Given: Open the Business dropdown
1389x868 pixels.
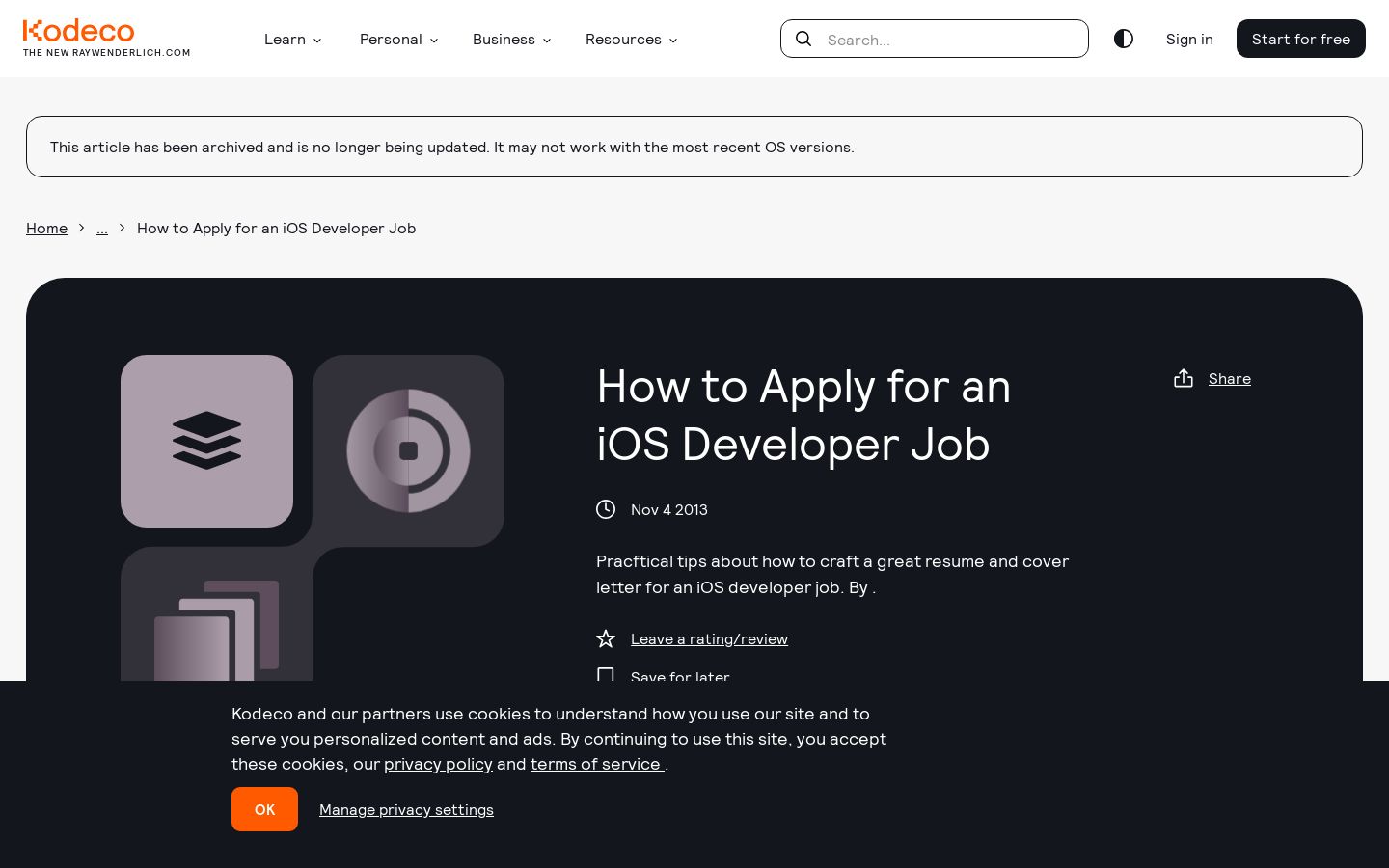Looking at the screenshot, I should coord(512,40).
